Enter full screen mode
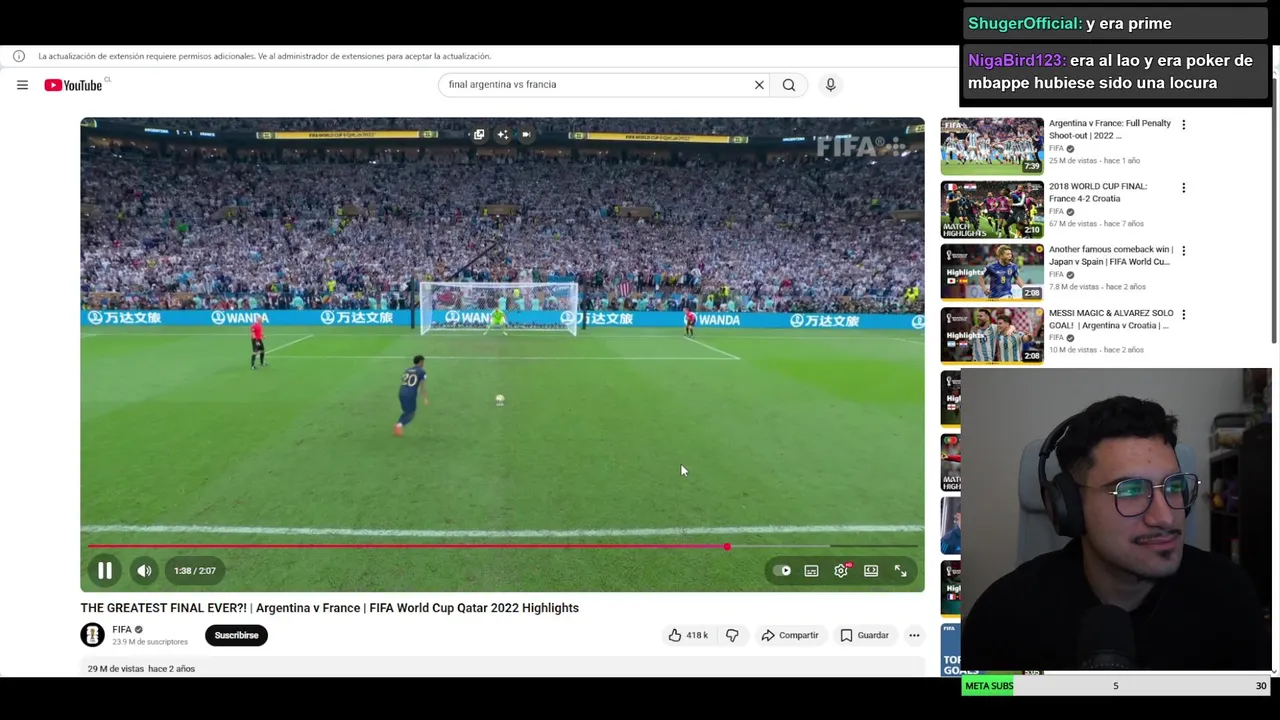This screenshot has height=720, width=1280. tap(900, 571)
